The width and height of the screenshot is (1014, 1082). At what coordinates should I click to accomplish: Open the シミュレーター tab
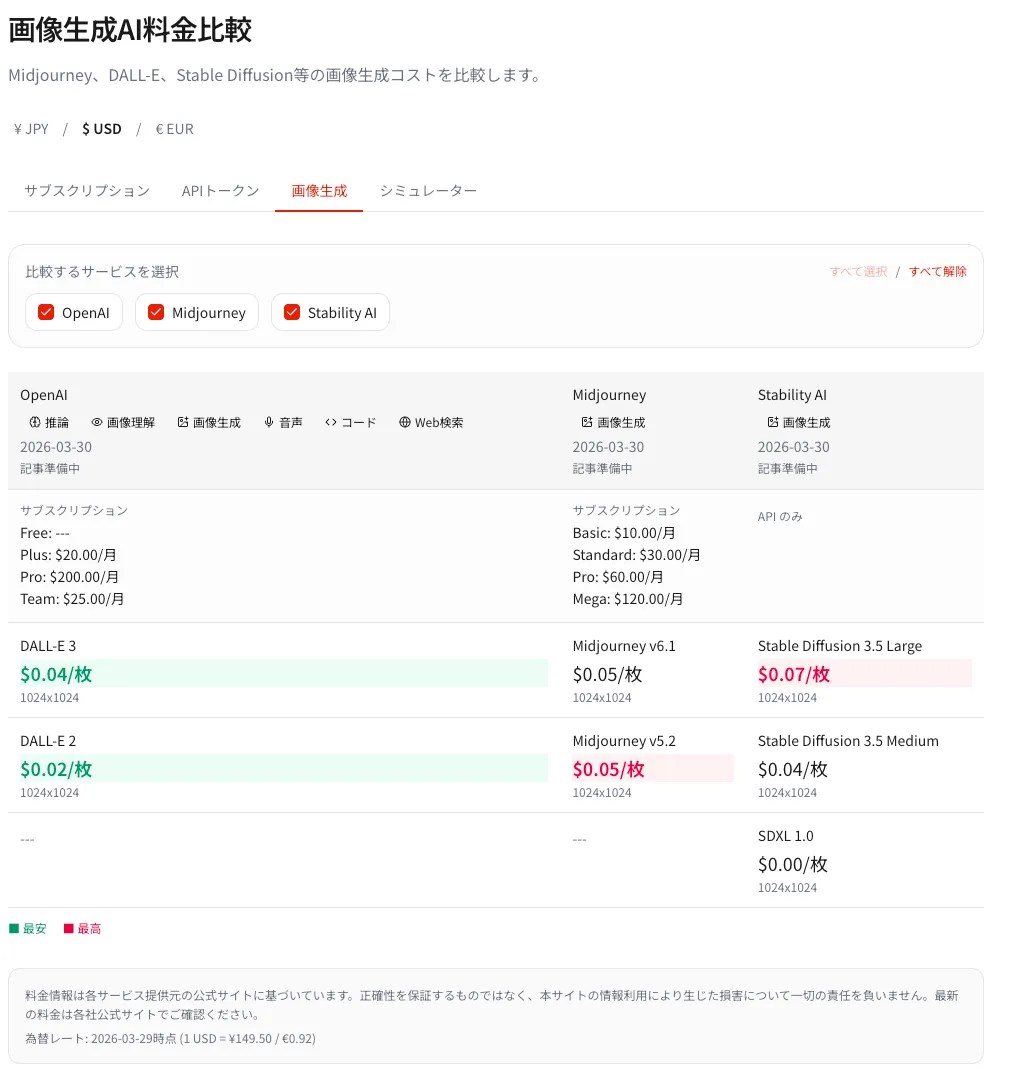[x=428, y=190]
